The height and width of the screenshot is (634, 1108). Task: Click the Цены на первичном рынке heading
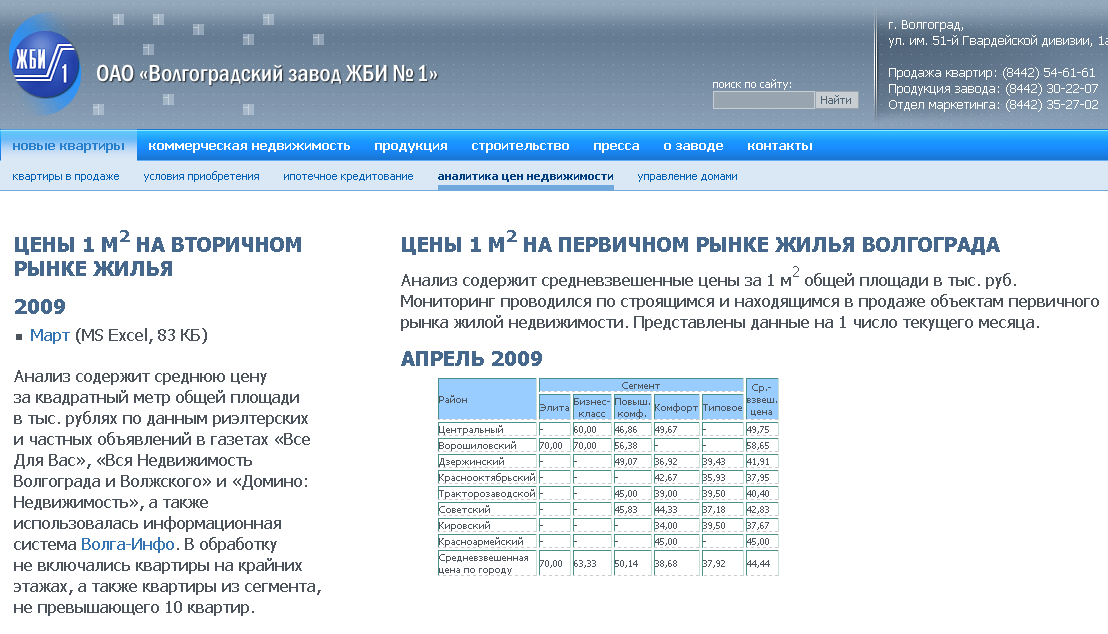pyautogui.click(x=700, y=244)
